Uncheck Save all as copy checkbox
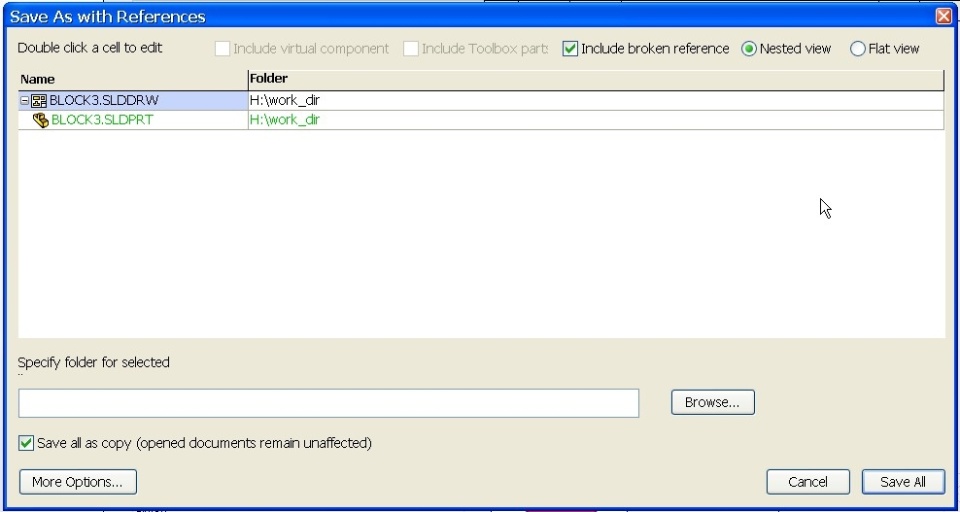Screen dimensions: 960x512 pos(26,443)
